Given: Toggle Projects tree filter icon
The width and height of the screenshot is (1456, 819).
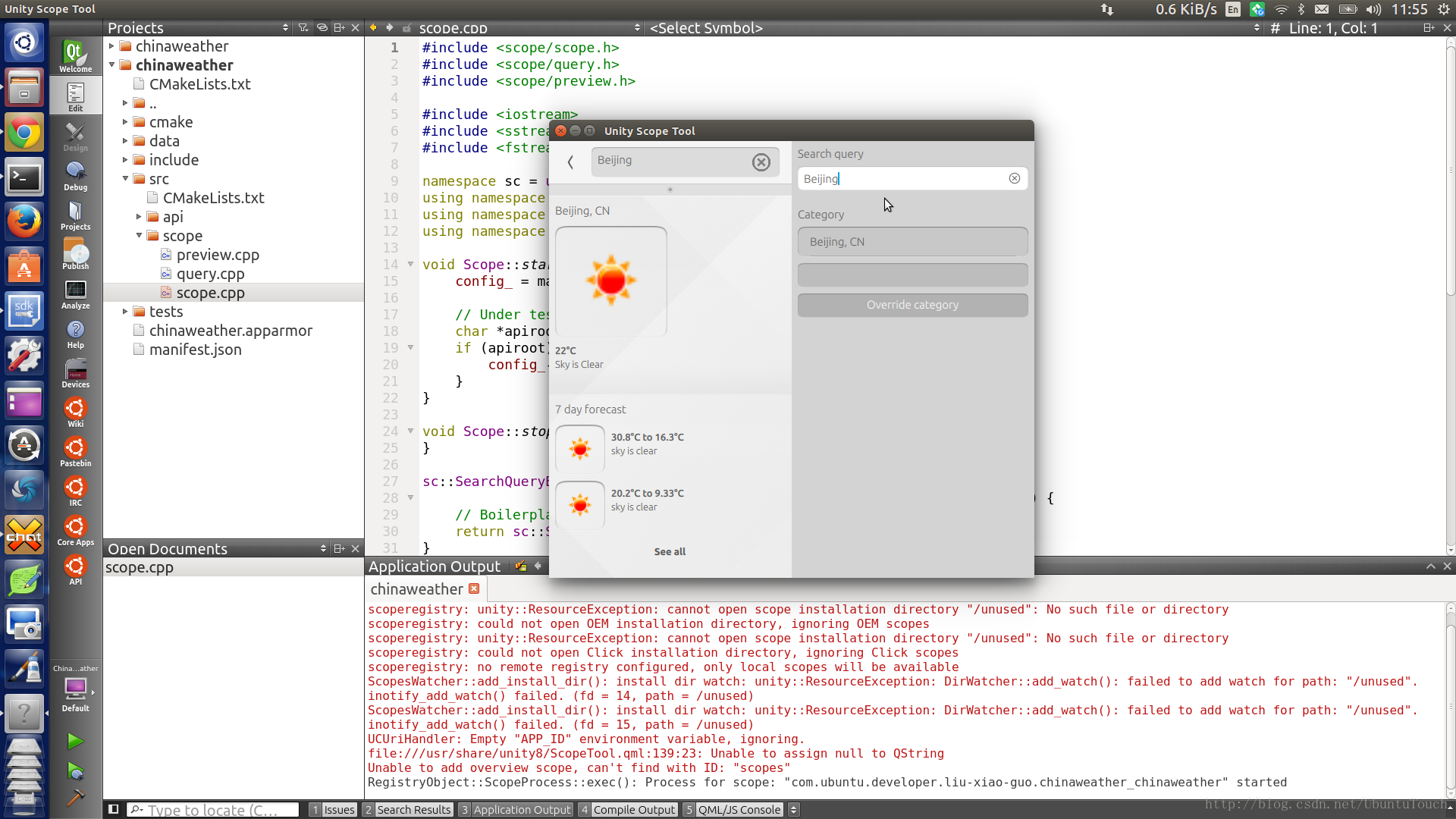Looking at the screenshot, I should point(303,27).
